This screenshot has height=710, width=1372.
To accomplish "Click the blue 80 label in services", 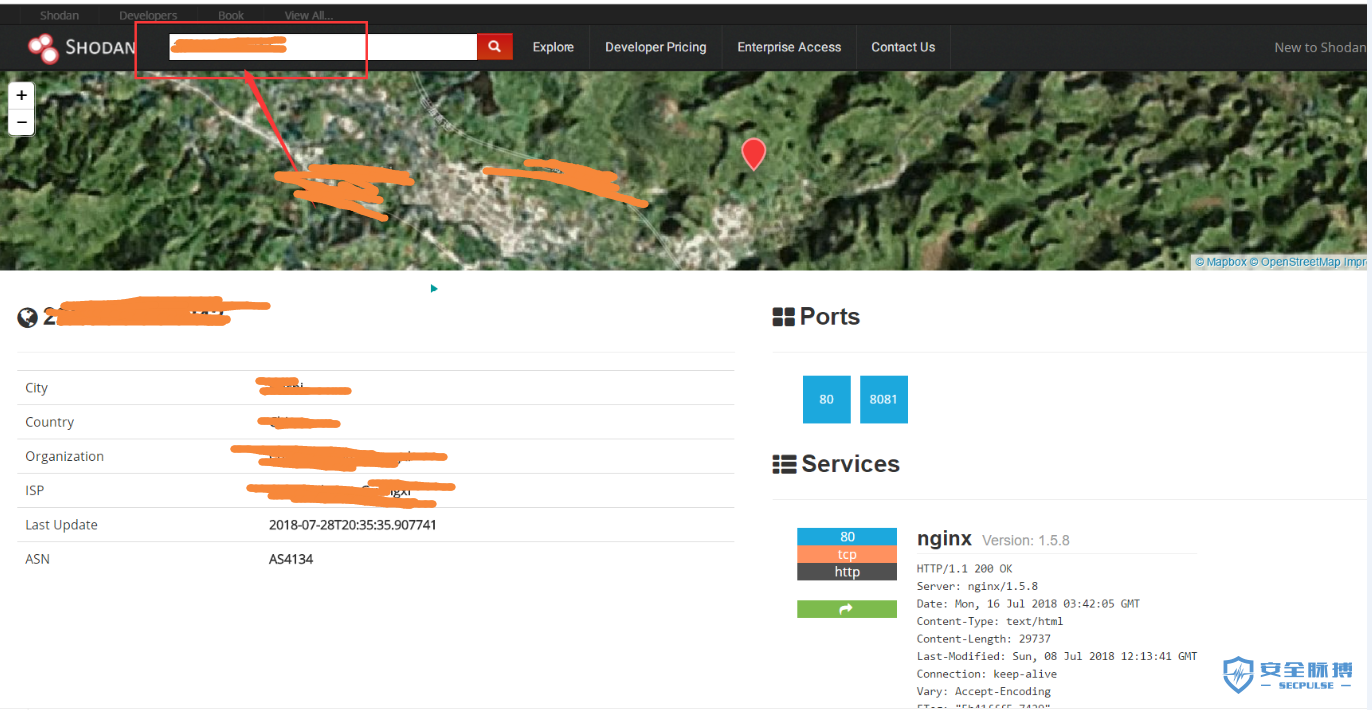I will [846, 537].
